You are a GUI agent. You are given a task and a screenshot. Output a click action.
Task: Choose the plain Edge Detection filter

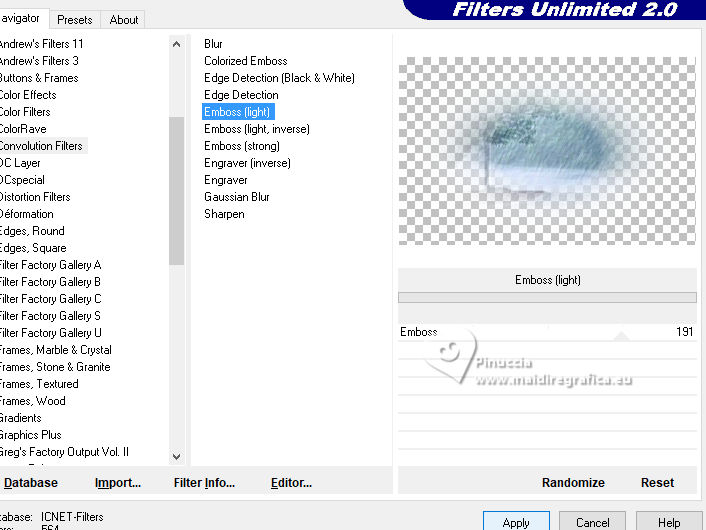(241, 95)
